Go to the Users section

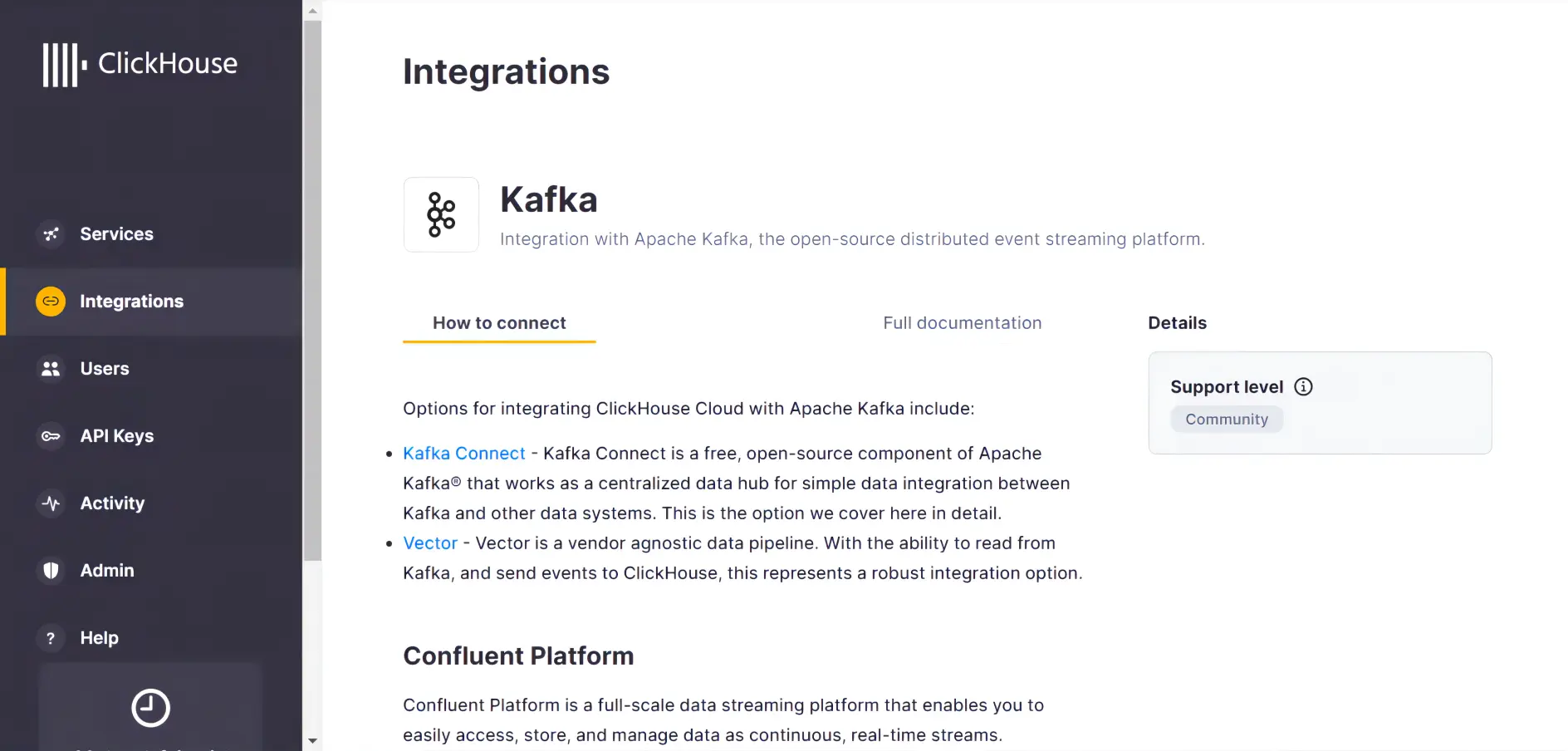coord(151,369)
